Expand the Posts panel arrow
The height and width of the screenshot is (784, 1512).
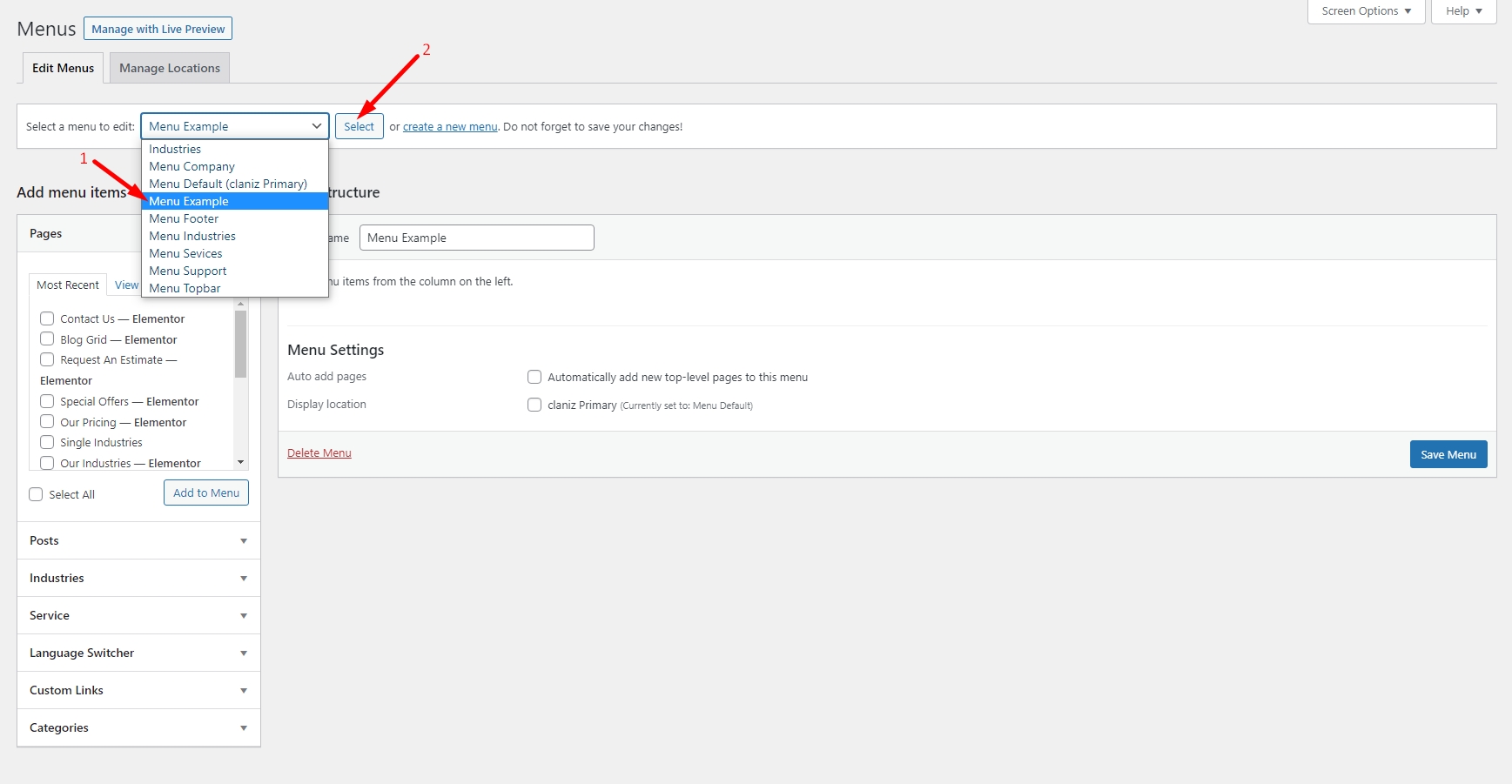click(244, 541)
